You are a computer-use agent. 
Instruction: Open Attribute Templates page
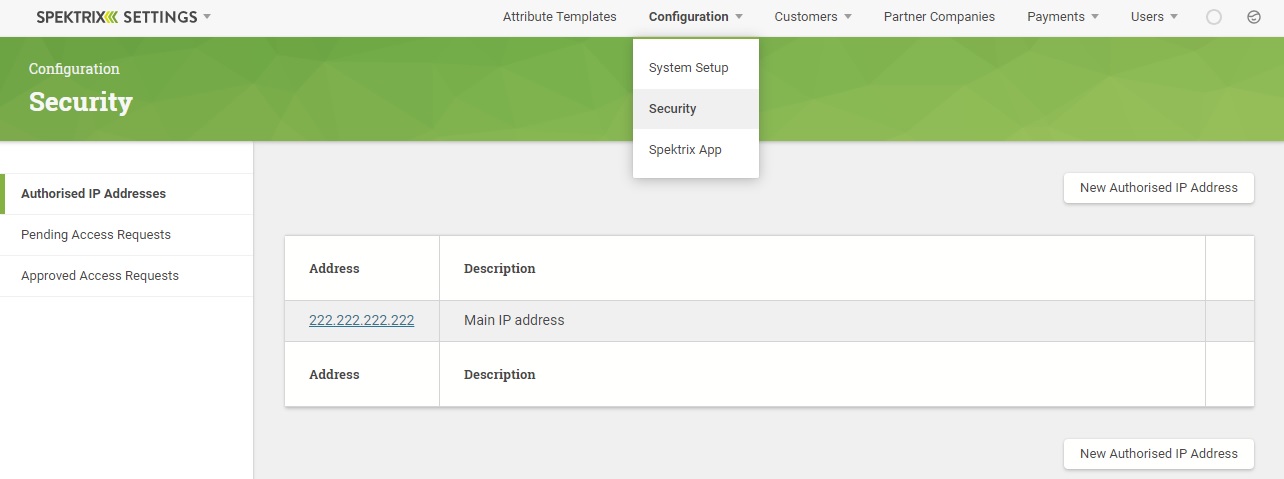[x=560, y=17]
